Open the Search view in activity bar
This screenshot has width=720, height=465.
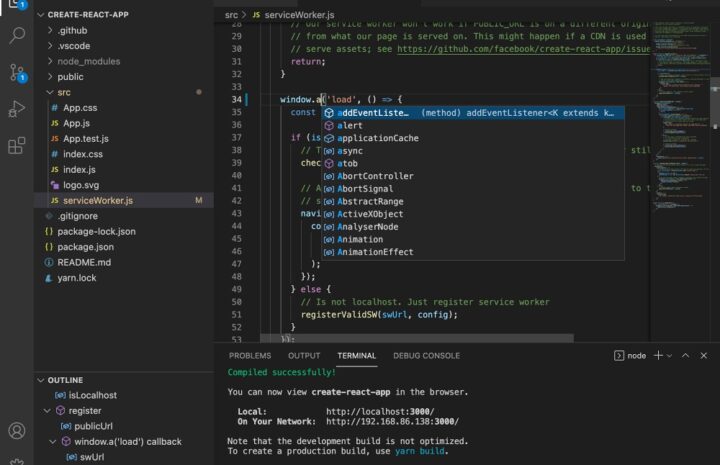point(17,35)
